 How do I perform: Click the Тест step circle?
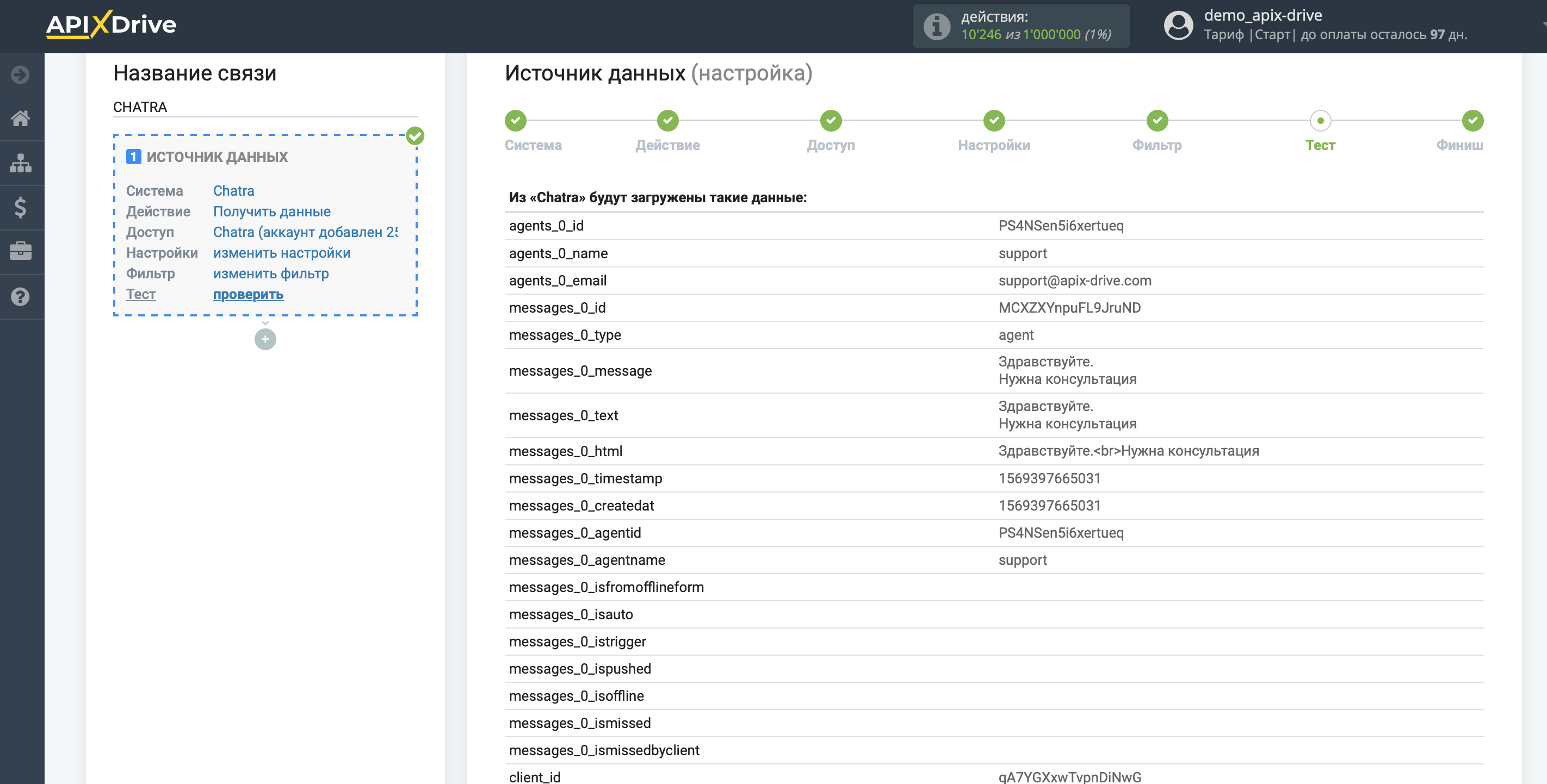click(1320, 121)
